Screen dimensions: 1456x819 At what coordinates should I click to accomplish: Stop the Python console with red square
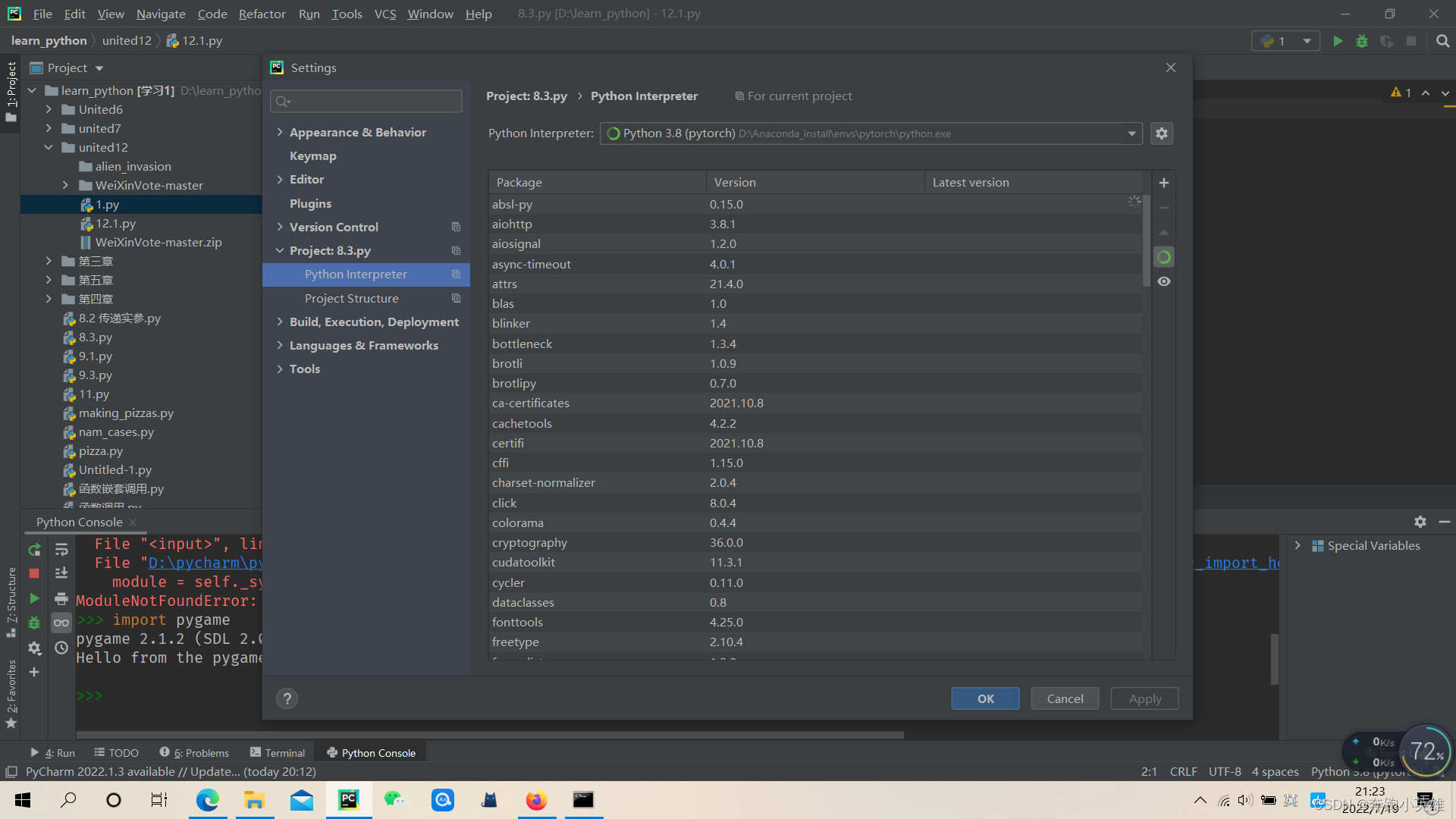(34, 573)
